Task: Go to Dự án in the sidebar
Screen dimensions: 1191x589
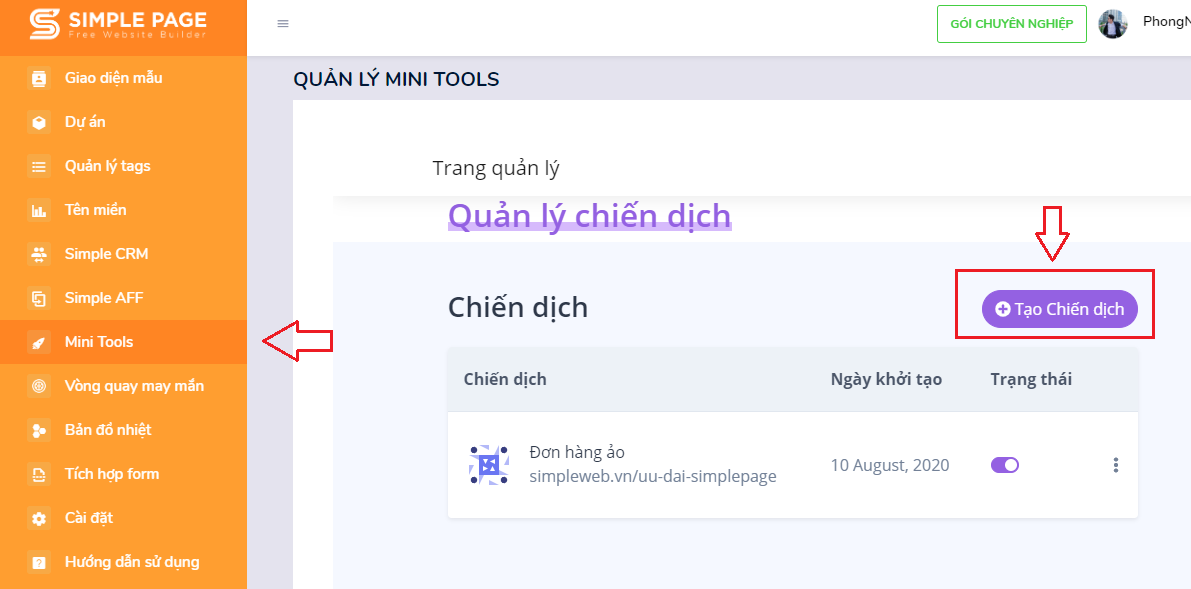Action: (123, 122)
